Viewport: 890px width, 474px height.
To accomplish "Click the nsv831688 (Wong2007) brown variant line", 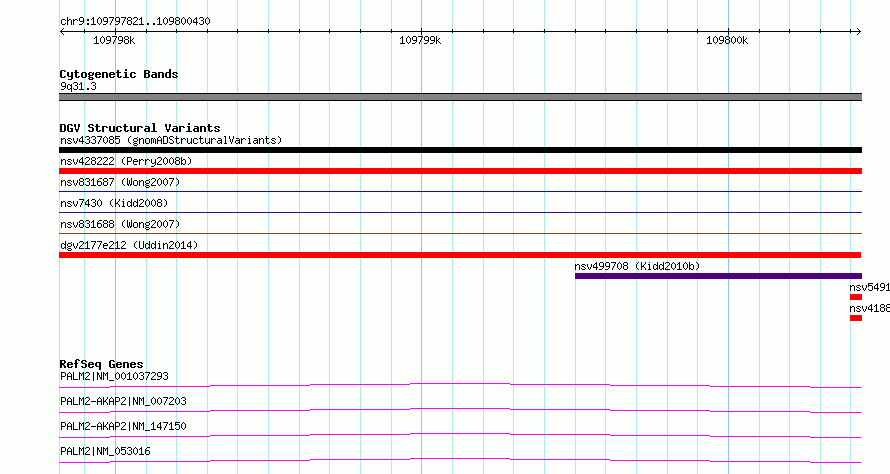I will click(460, 234).
